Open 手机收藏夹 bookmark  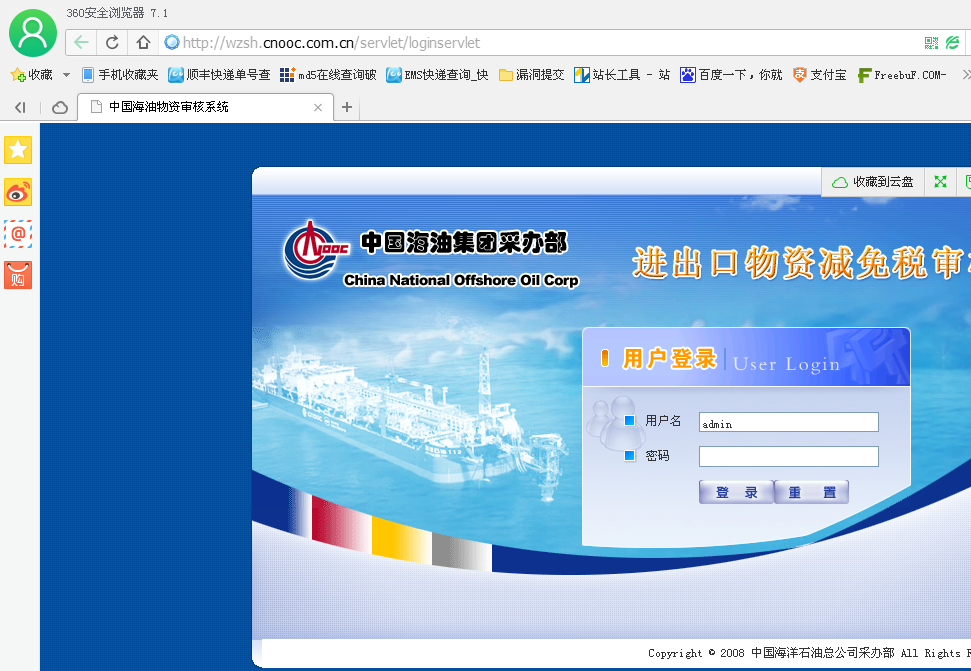[x=120, y=75]
